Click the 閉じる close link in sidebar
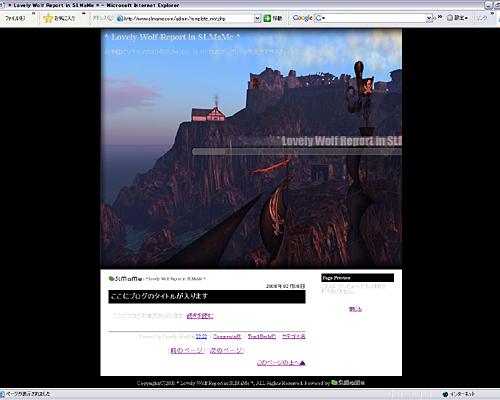 coord(355,309)
